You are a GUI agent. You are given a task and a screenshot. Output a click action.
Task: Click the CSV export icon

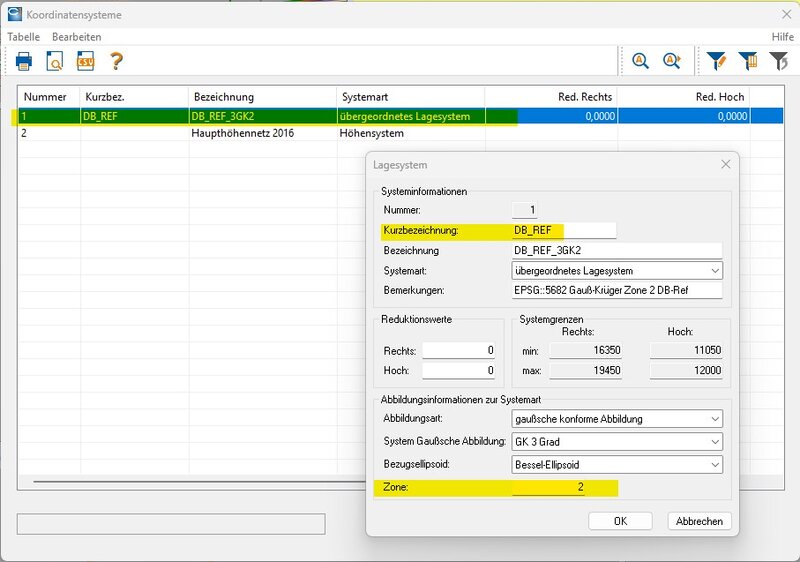click(85, 62)
